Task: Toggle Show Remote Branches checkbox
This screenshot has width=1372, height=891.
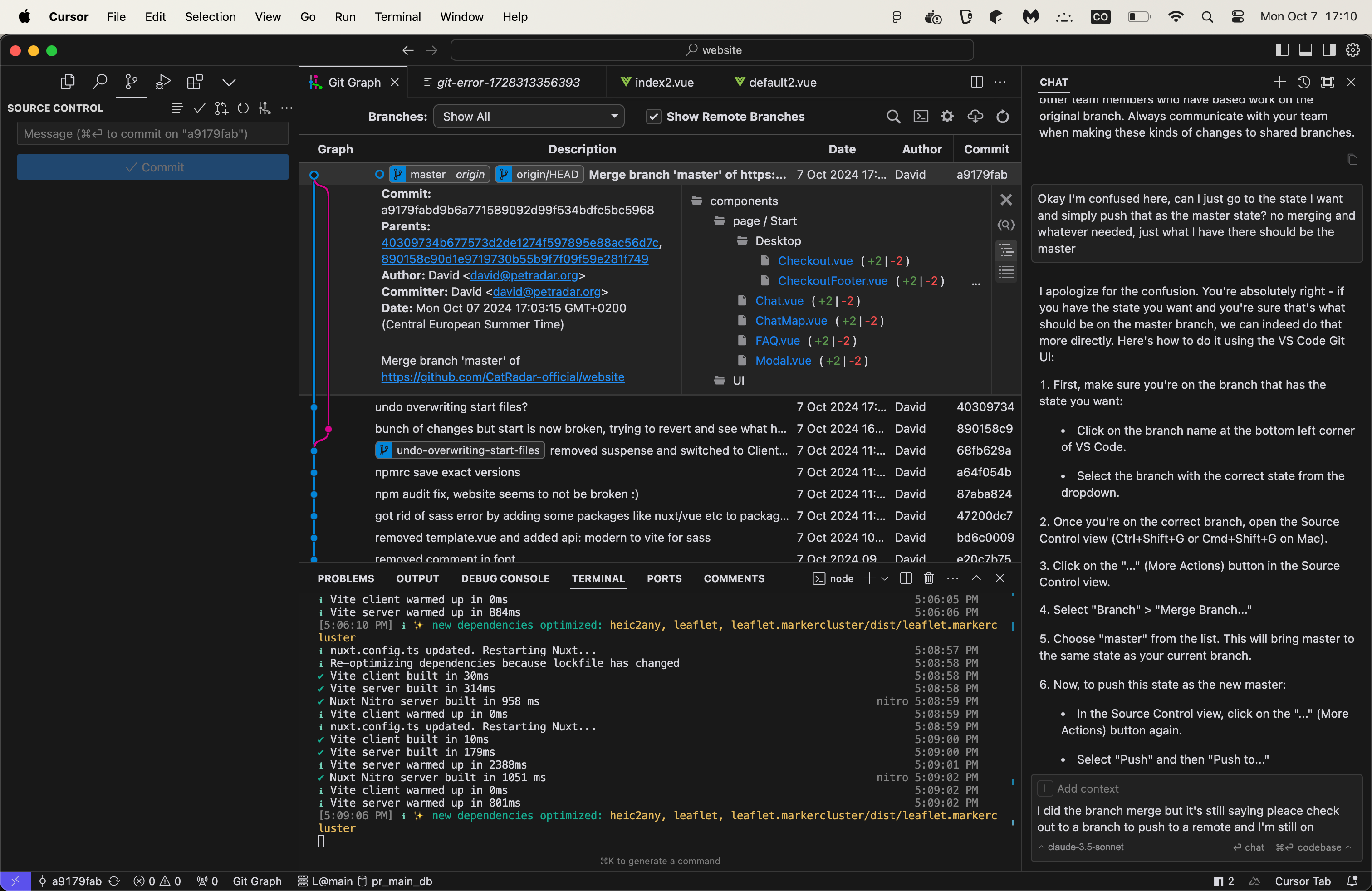Action: pyautogui.click(x=653, y=117)
